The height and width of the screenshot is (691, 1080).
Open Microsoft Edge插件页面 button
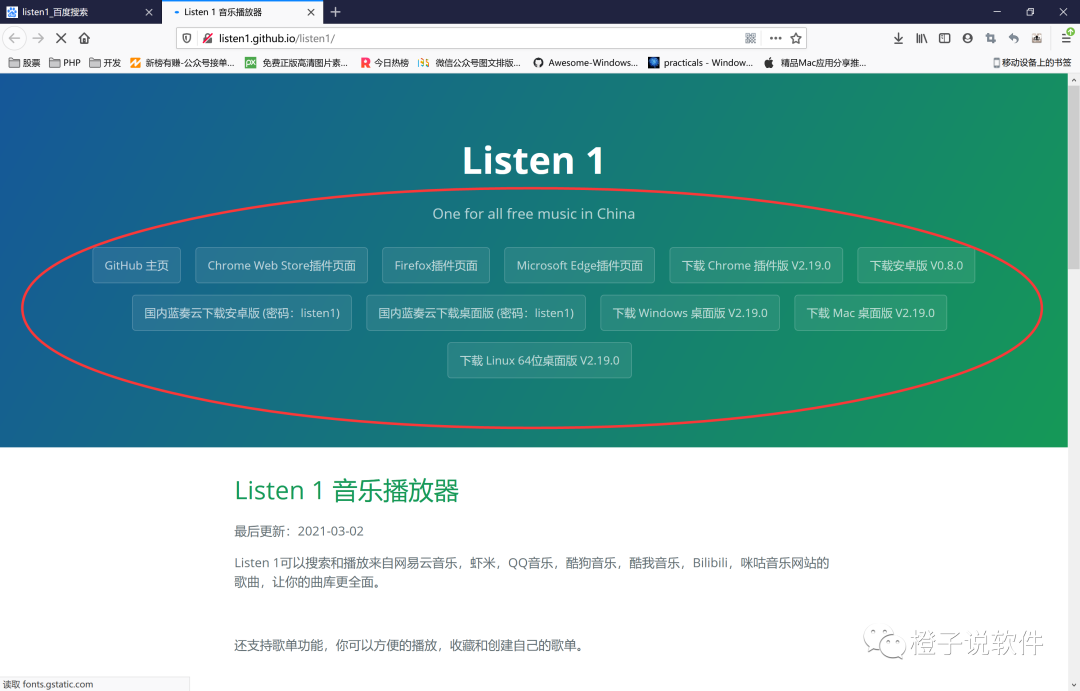[579, 265]
